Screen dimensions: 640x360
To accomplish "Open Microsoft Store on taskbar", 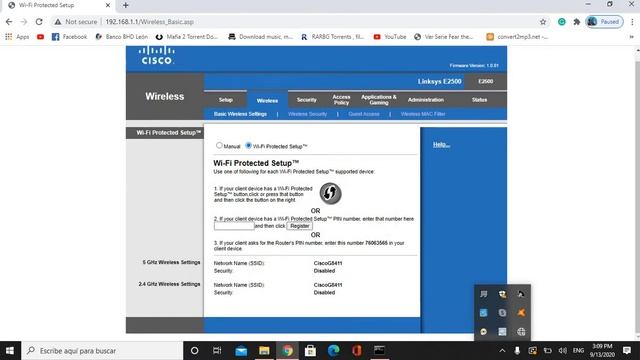I will 310,351.
